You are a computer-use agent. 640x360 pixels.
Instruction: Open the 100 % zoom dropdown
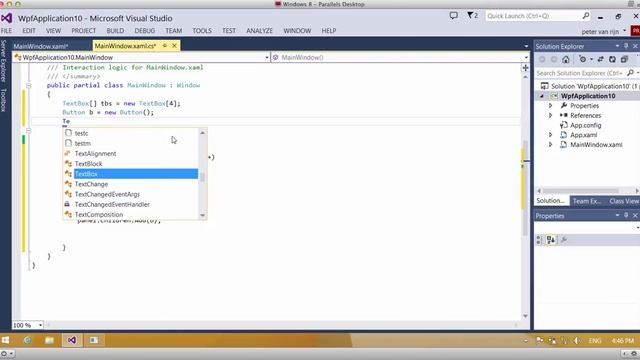pos(40,325)
